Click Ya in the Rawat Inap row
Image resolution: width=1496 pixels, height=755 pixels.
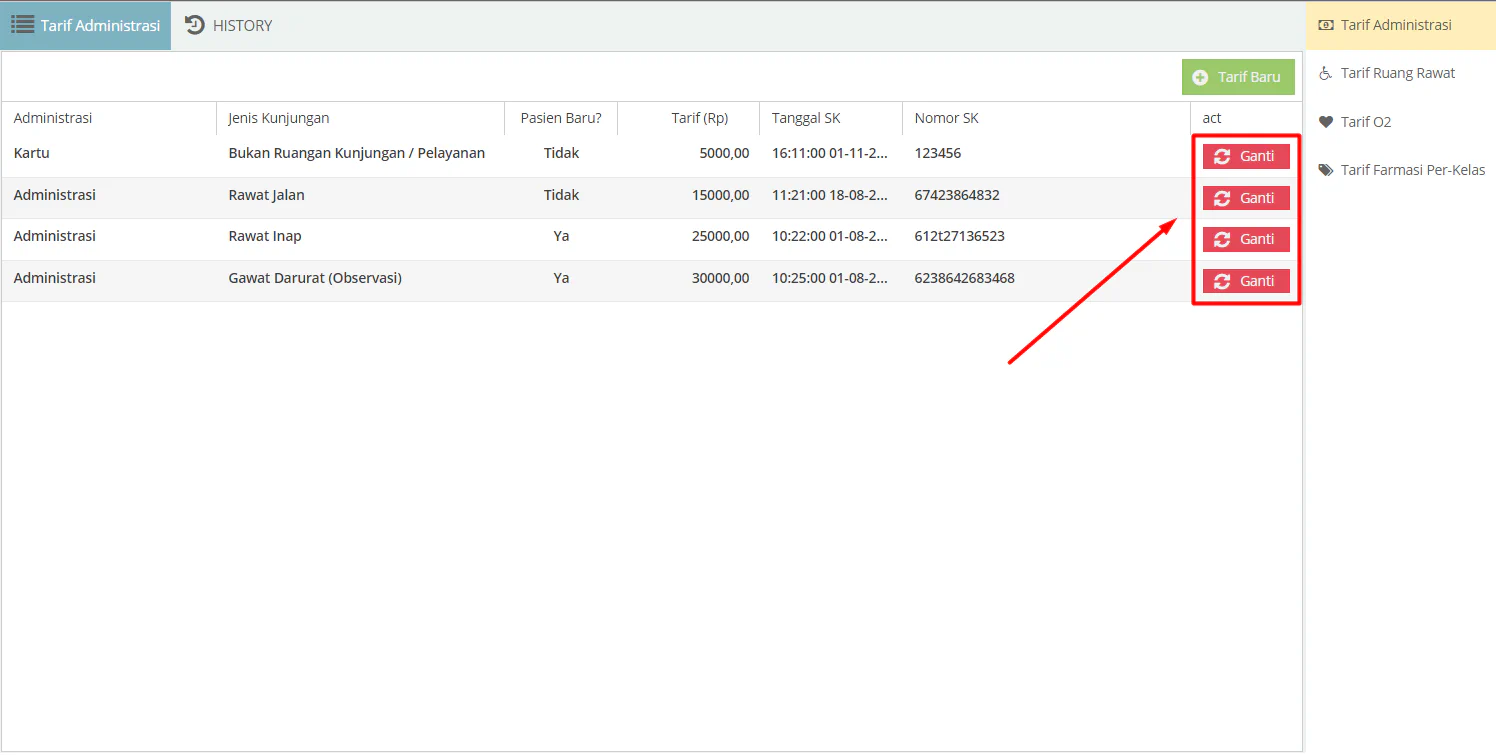pos(561,236)
